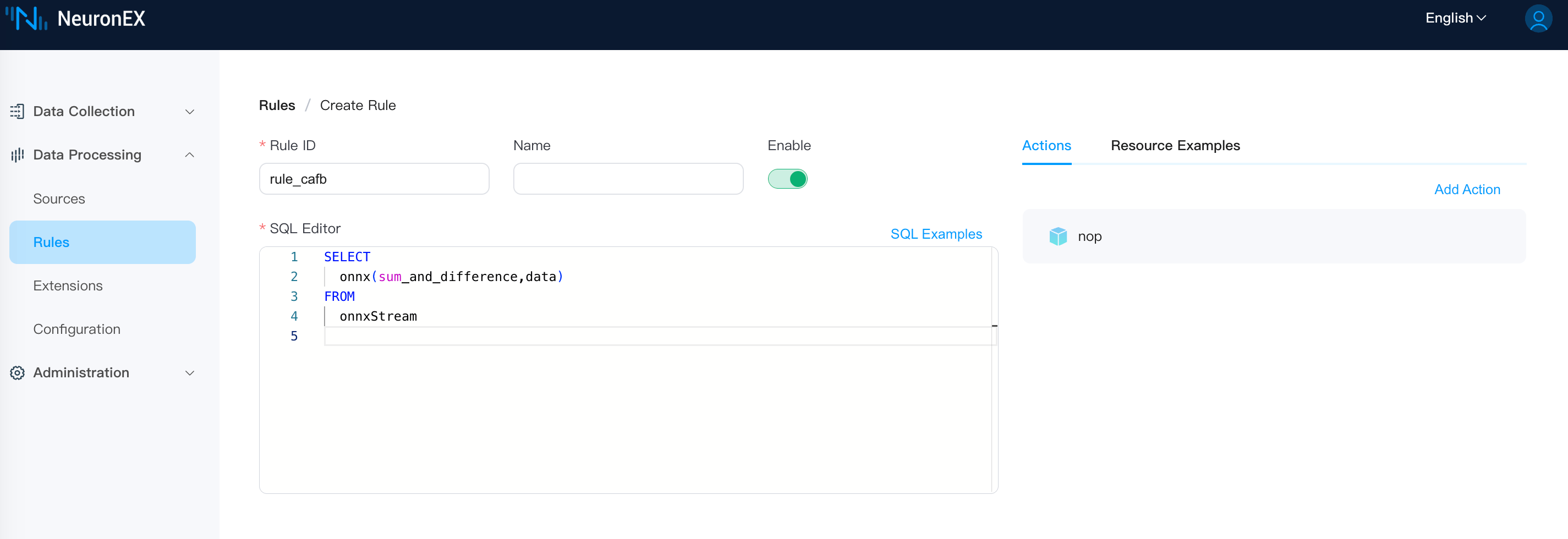Click the Data Processing bars icon

pyautogui.click(x=17, y=155)
